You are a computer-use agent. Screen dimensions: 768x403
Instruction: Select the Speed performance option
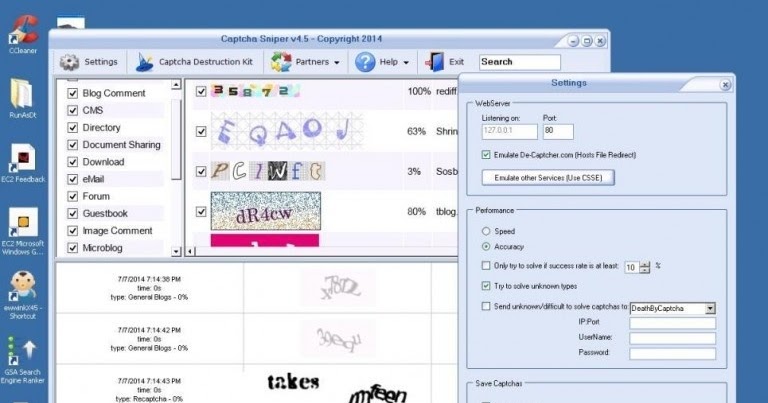click(x=486, y=231)
